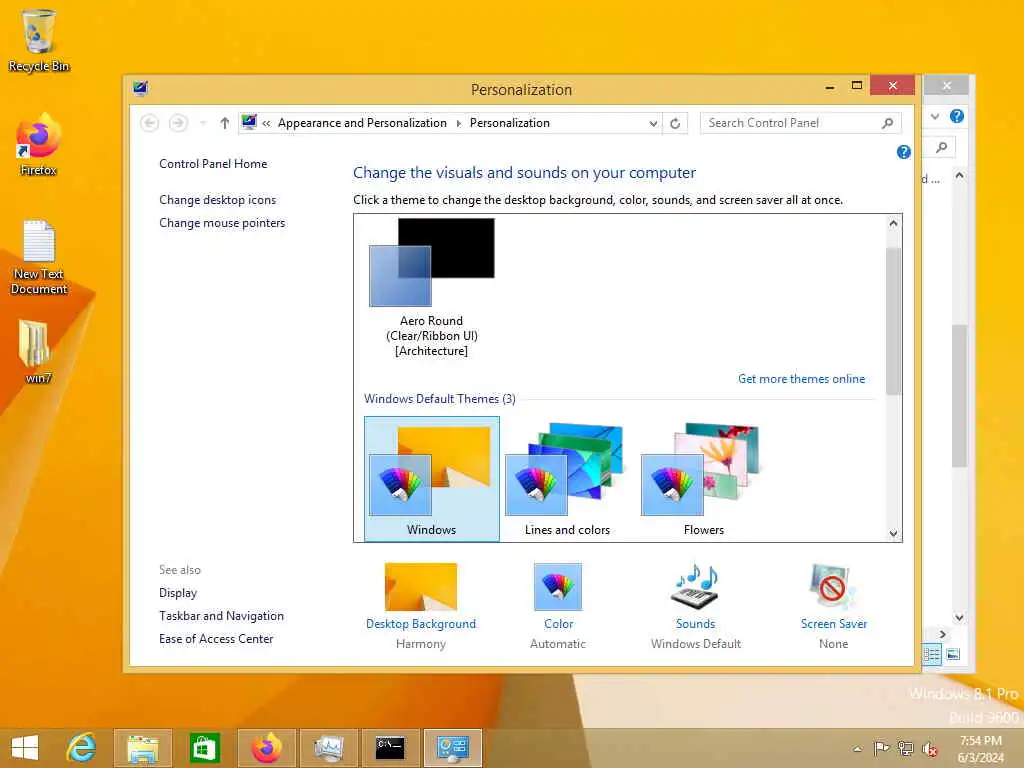Click the background window scroll-down arrow
The width and height of the screenshot is (1024, 768).
click(959, 618)
